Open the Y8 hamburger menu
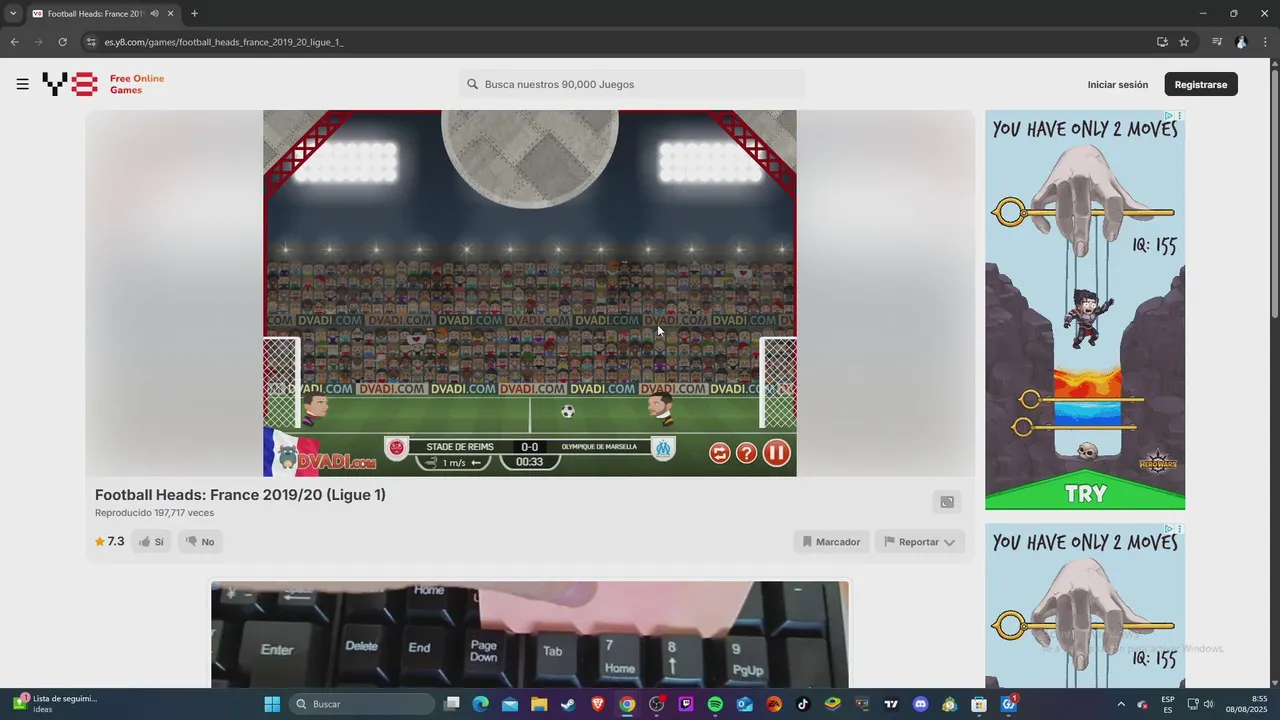 point(22,84)
